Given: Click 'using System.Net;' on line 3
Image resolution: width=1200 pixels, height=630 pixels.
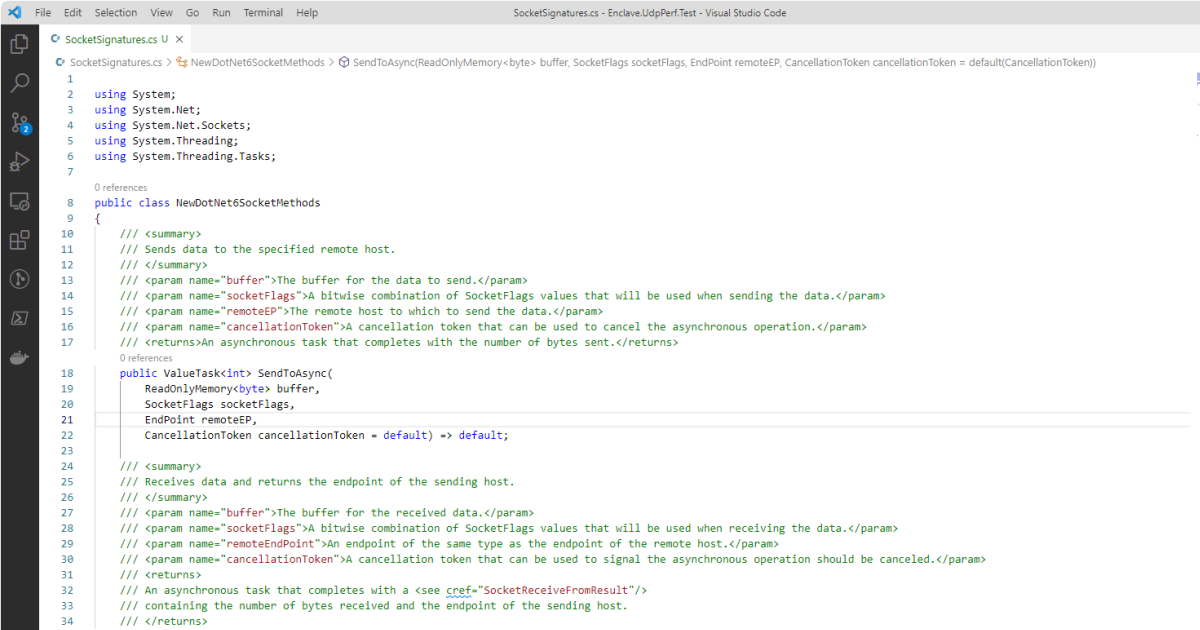Looking at the screenshot, I should coord(148,110).
